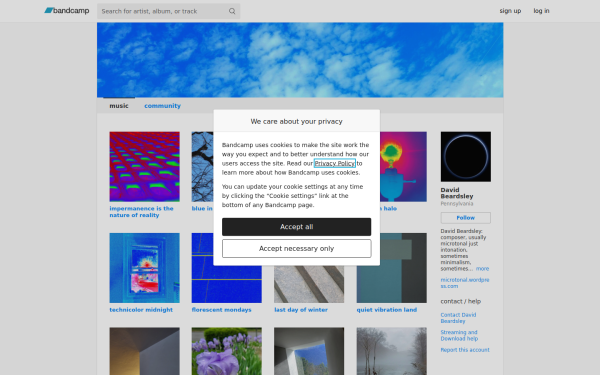Open the Privacy Policy link

(x=335, y=163)
